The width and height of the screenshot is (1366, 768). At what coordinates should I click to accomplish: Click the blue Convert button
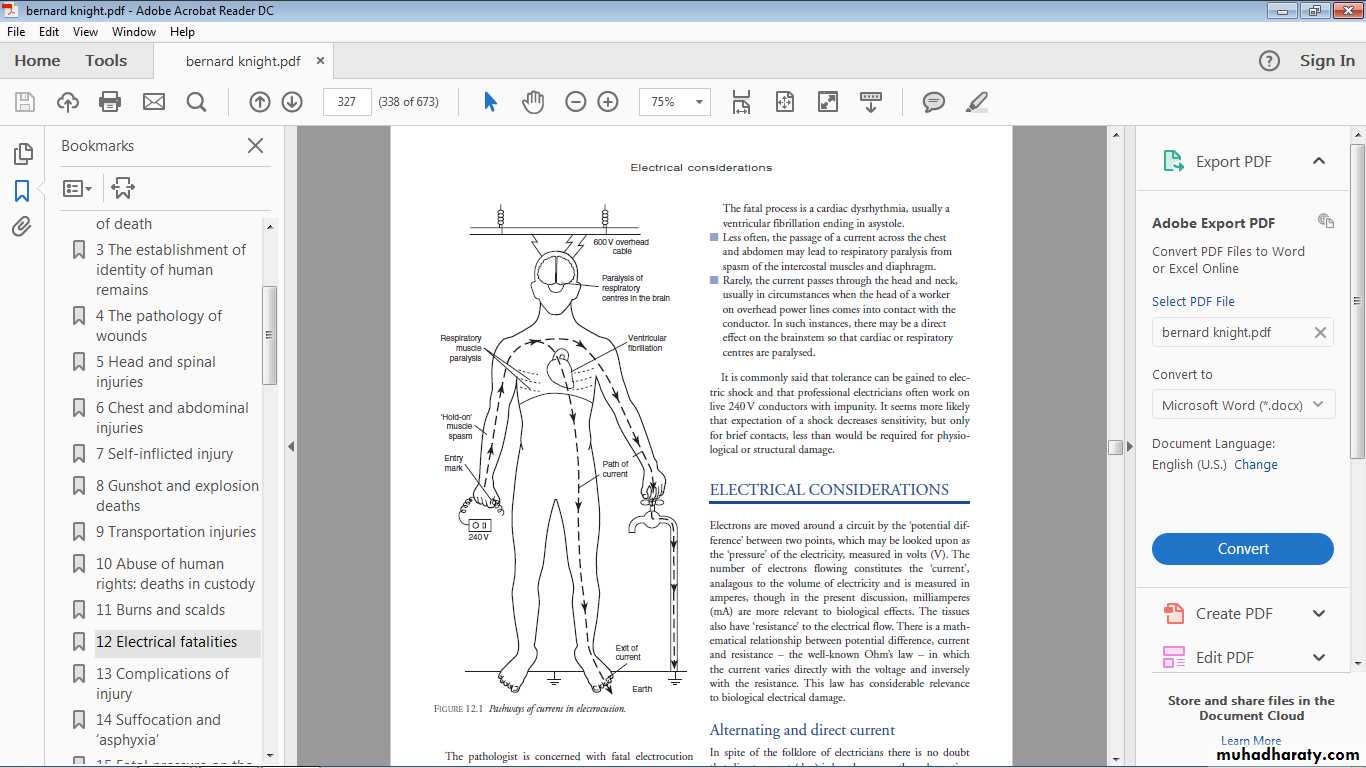(x=1242, y=549)
